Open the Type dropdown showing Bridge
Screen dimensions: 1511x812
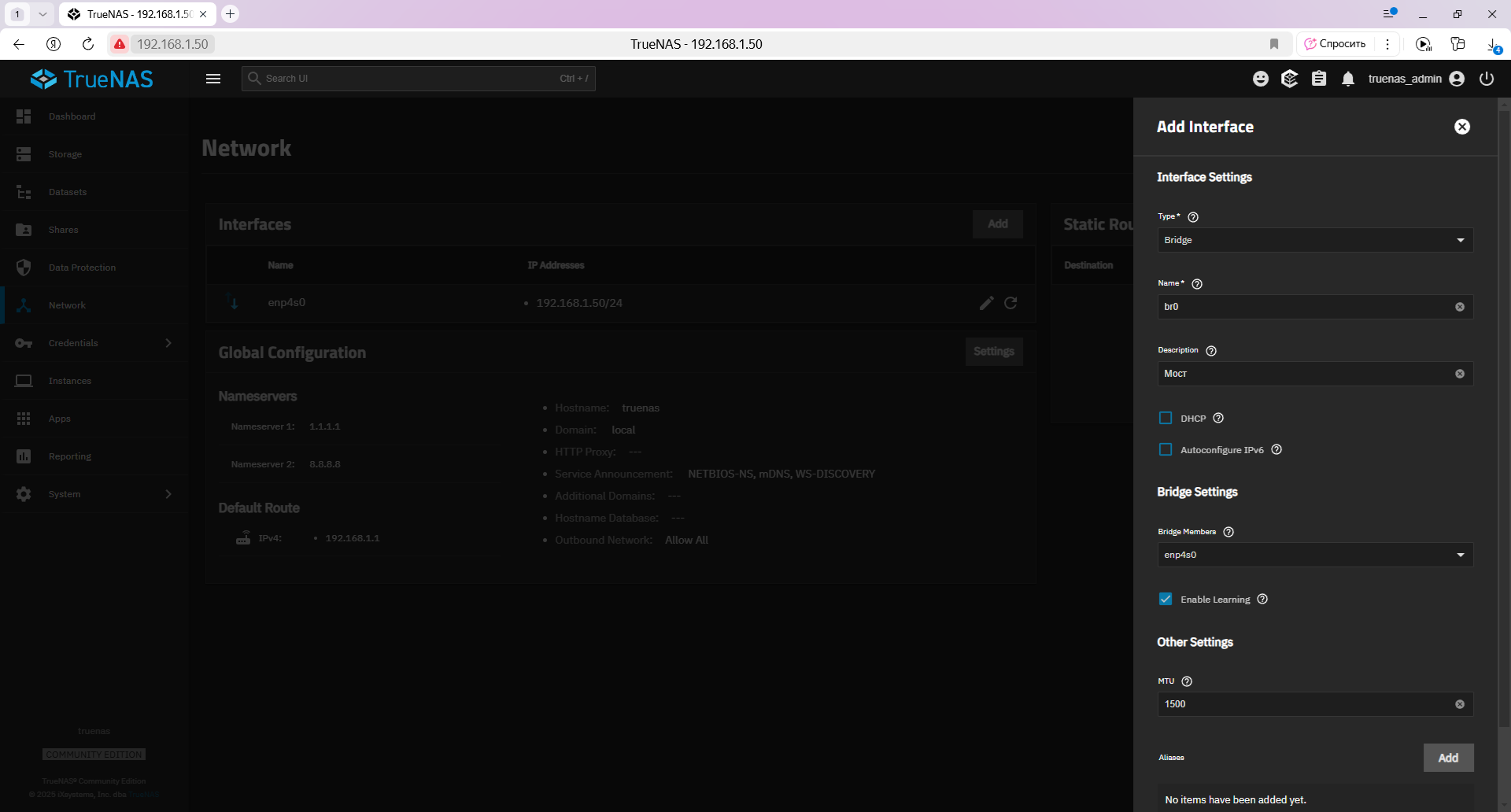(x=1315, y=240)
